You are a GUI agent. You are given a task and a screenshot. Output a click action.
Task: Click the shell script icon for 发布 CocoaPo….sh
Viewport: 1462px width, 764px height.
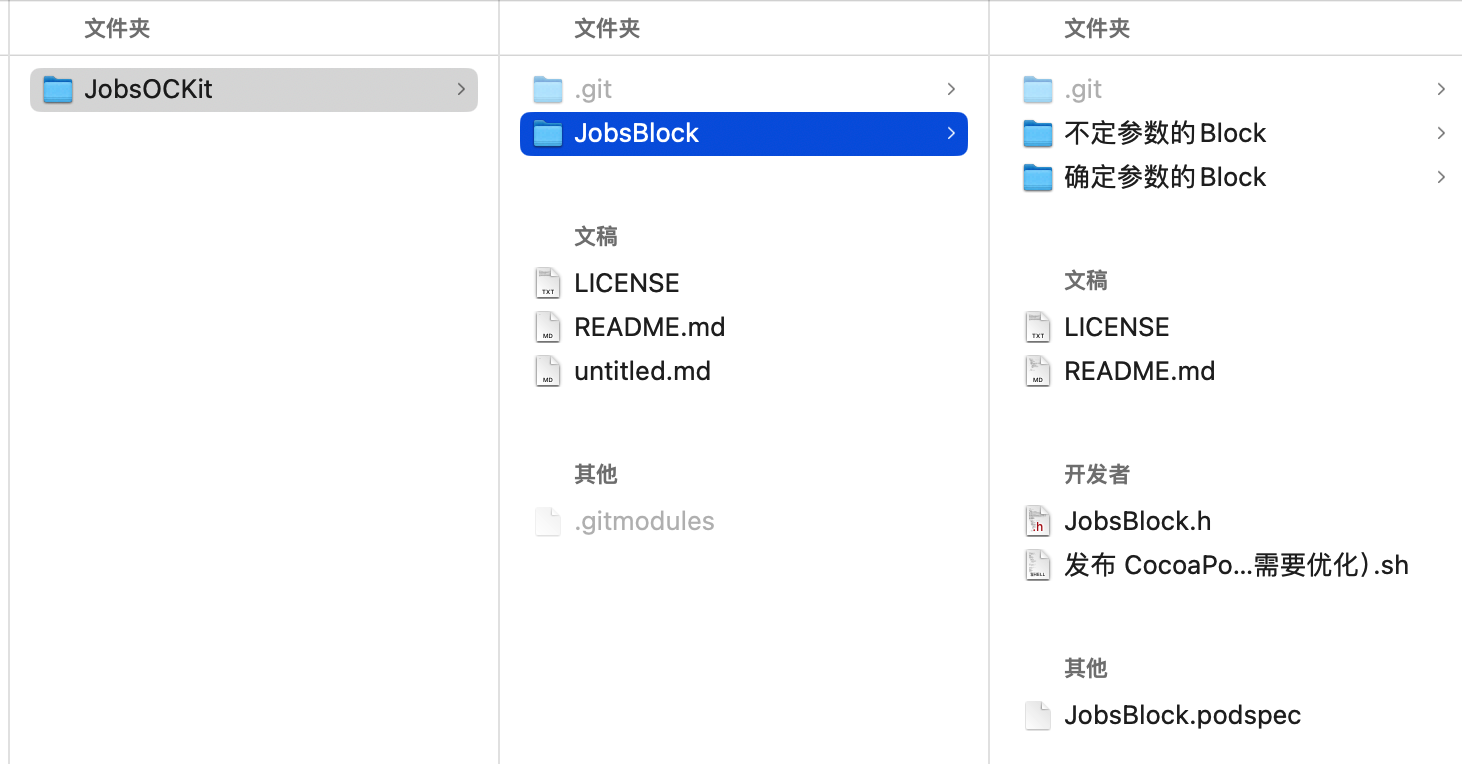click(x=1038, y=565)
